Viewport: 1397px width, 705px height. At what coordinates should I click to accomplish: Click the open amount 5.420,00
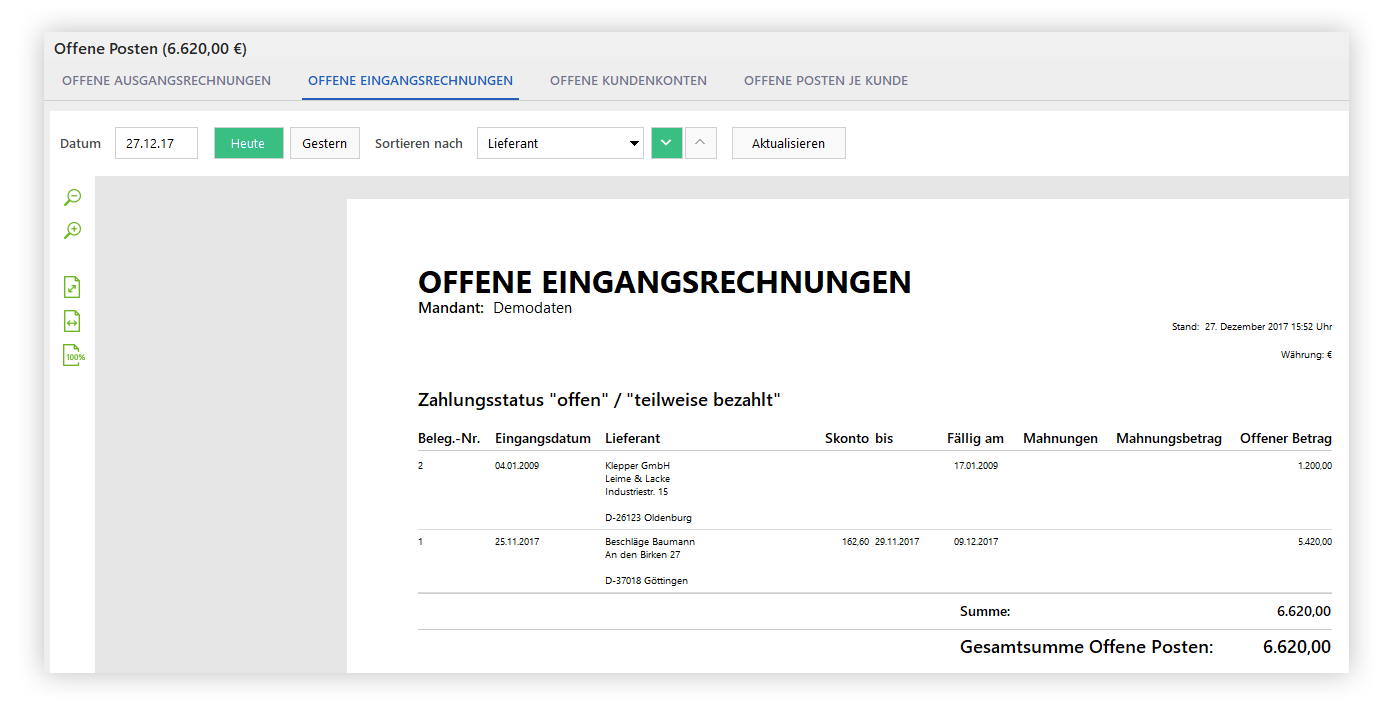pos(1314,542)
